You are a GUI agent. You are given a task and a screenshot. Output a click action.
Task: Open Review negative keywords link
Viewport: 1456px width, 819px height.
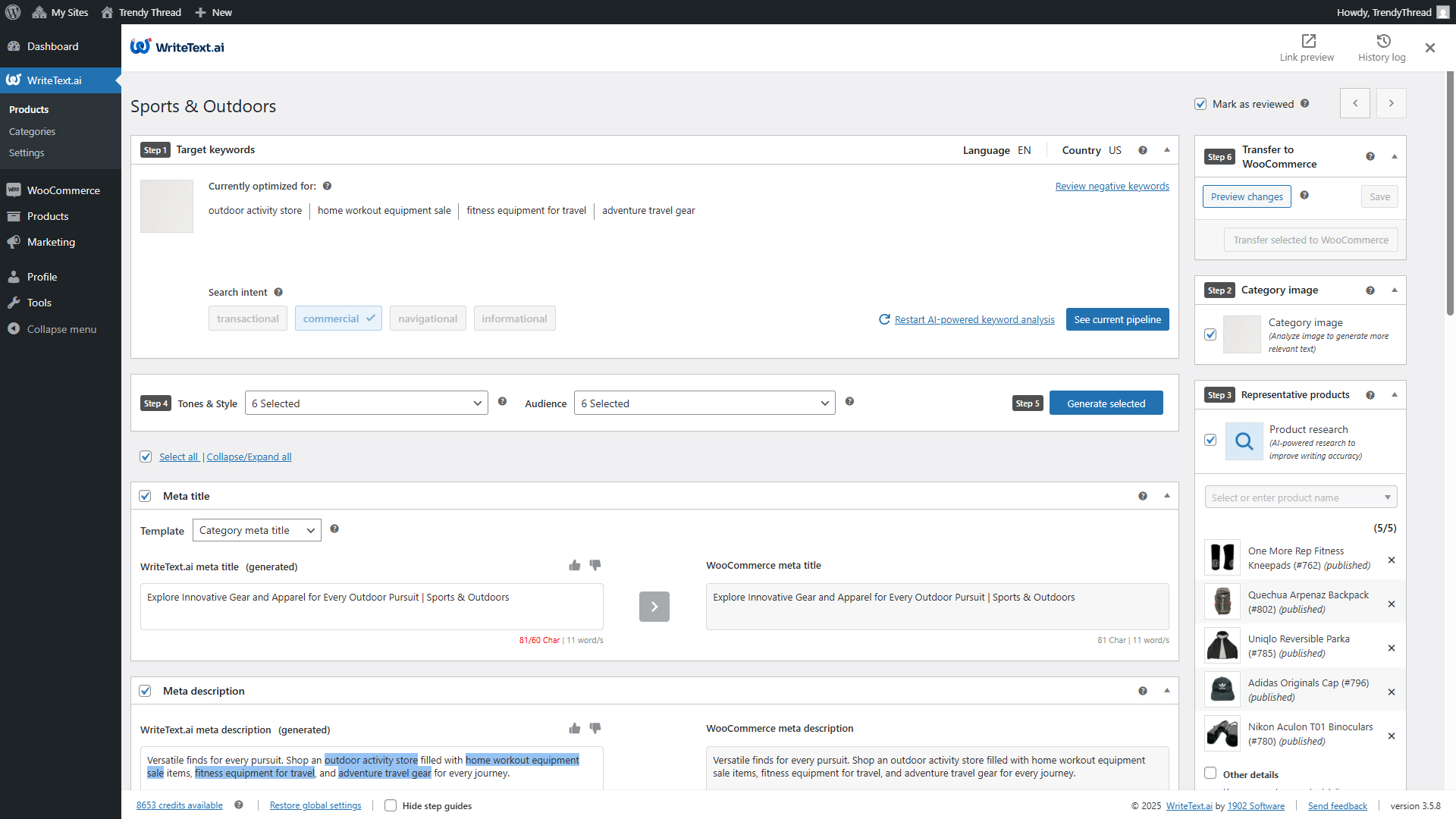pos(1112,186)
